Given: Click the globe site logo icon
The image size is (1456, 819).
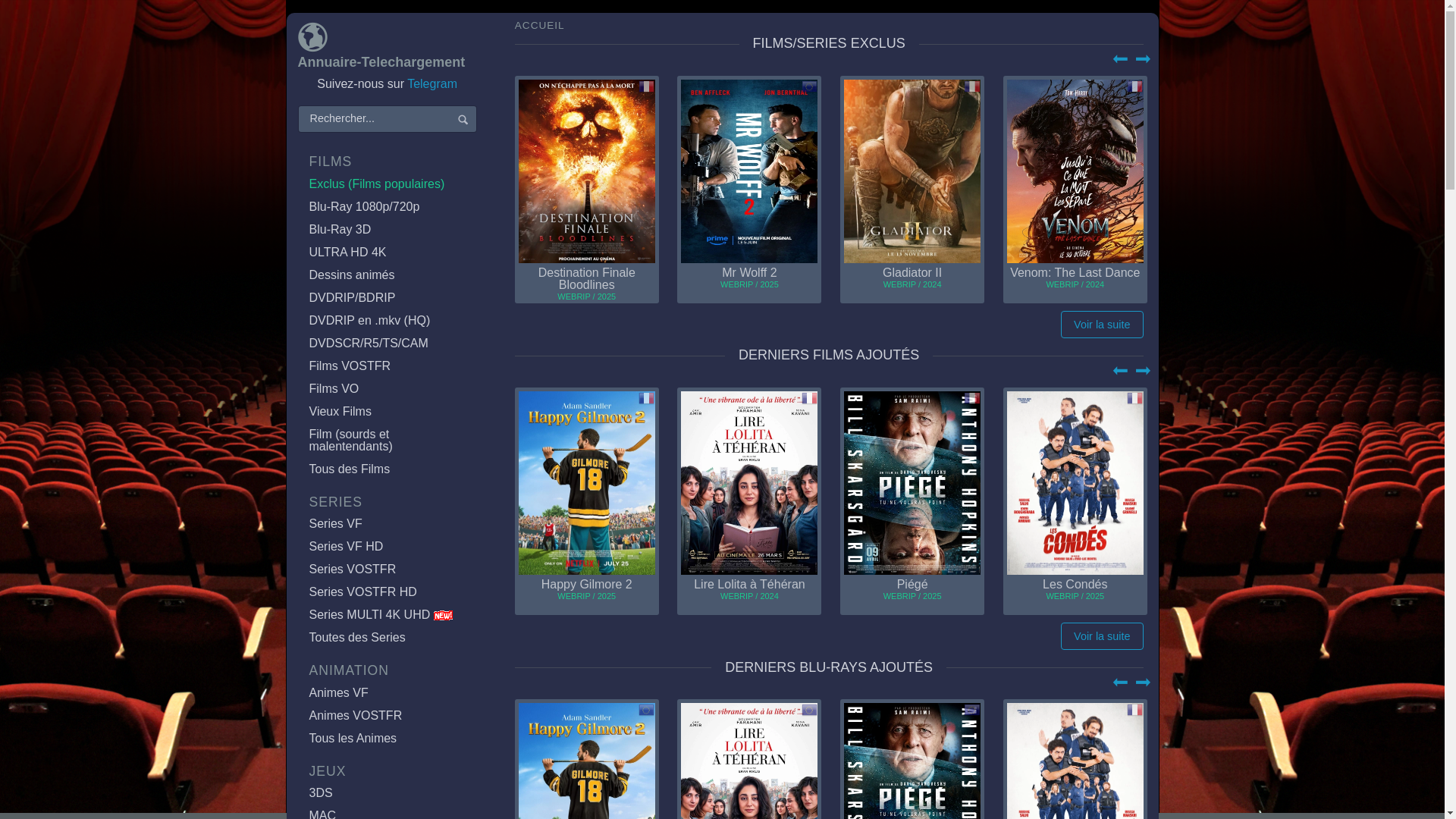Looking at the screenshot, I should [312, 37].
